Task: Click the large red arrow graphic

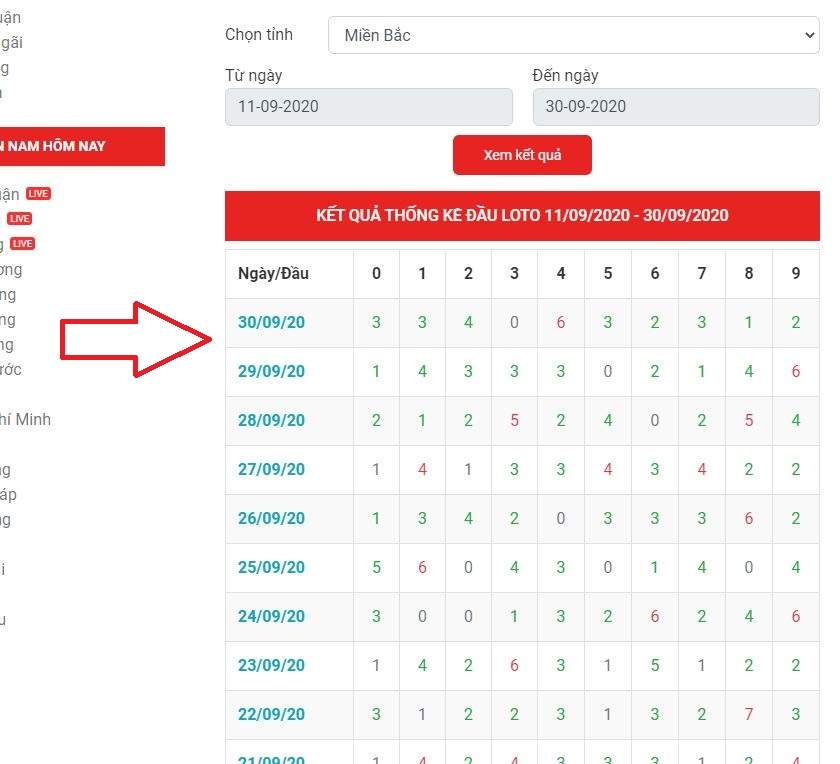Action: coord(135,339)
